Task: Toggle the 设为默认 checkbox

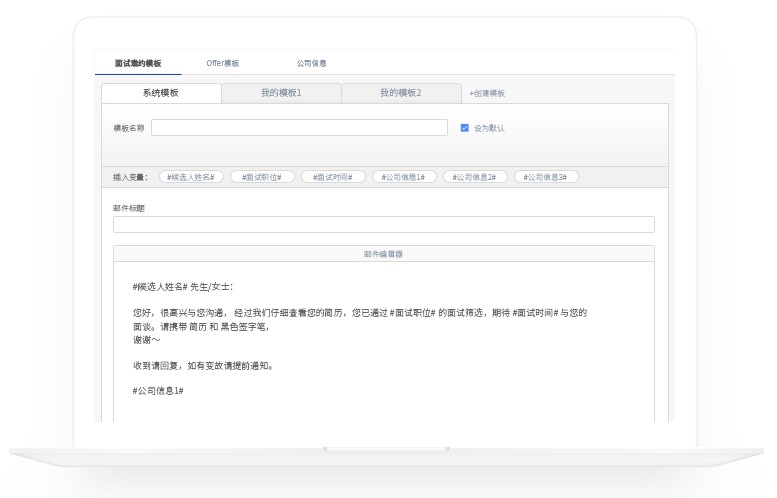Action: tap(465, 128)
